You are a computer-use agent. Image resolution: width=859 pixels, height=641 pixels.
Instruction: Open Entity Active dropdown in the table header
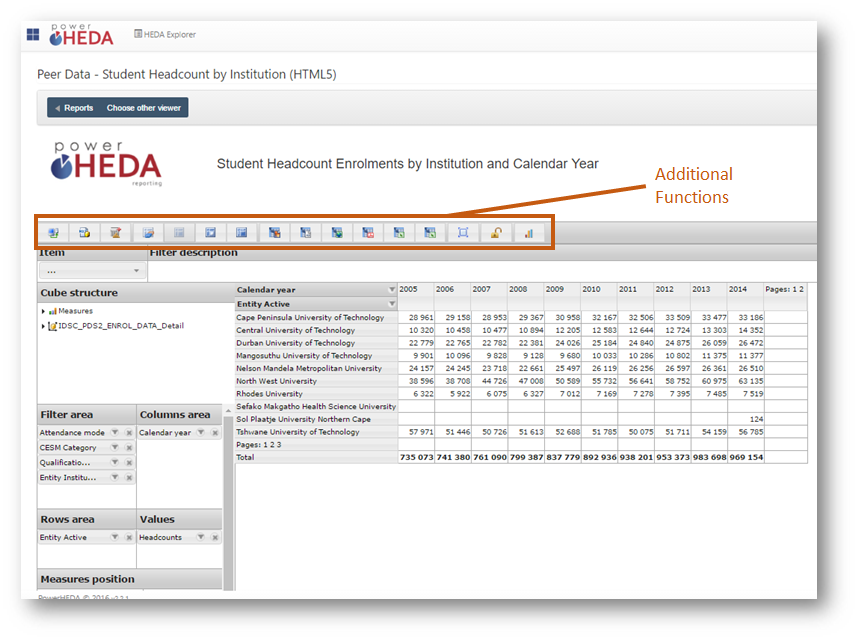pos(392,304)
